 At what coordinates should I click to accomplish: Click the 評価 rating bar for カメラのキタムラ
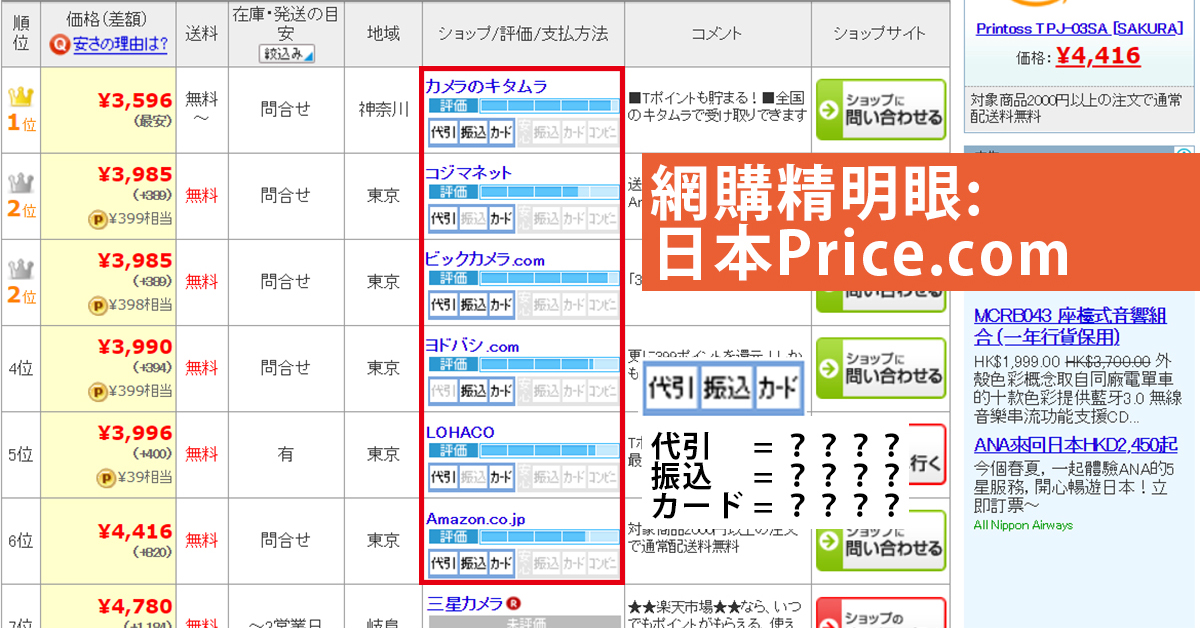click(524, 106)
